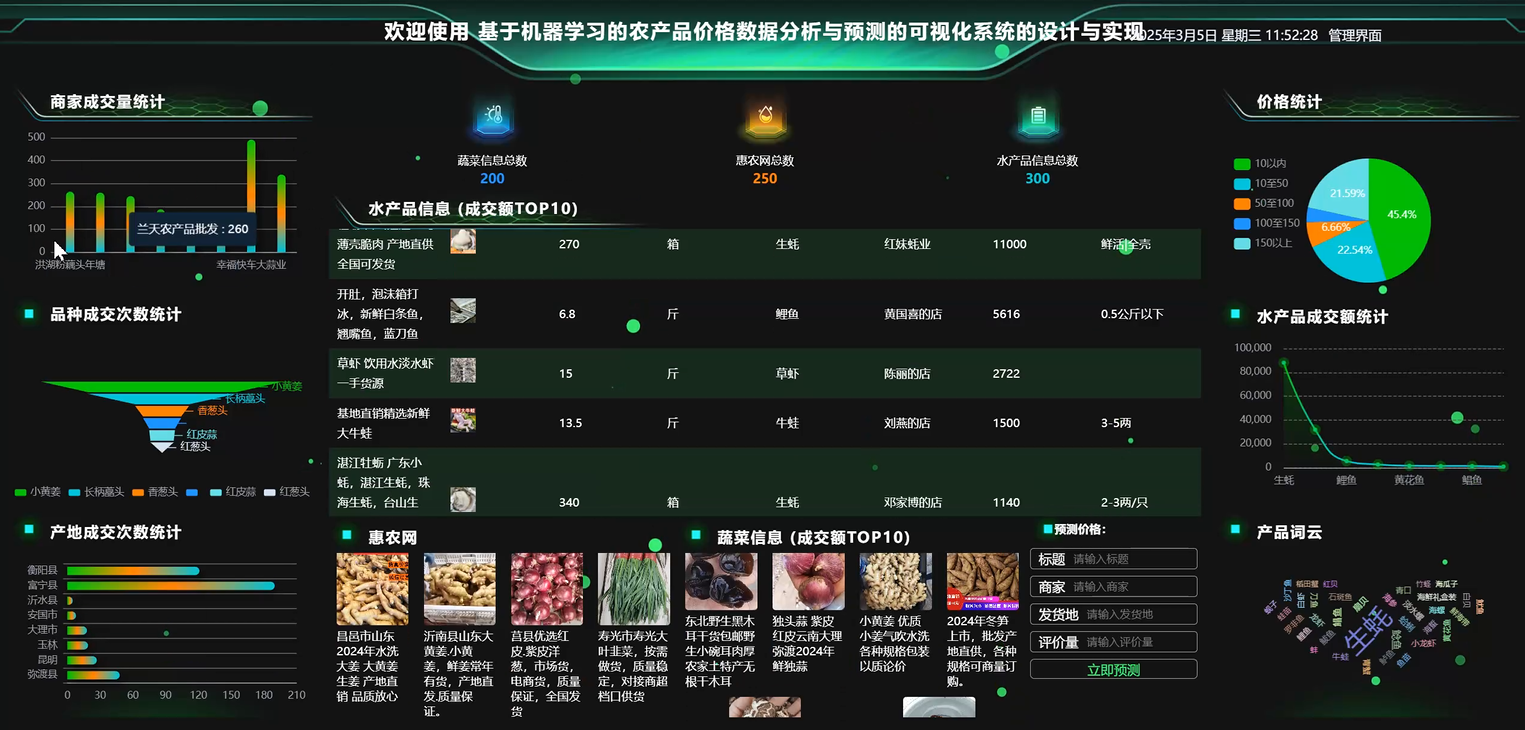
Task: Click the 生蚝 data point on the sales line chart
Action: click(x=1284, y=364)
